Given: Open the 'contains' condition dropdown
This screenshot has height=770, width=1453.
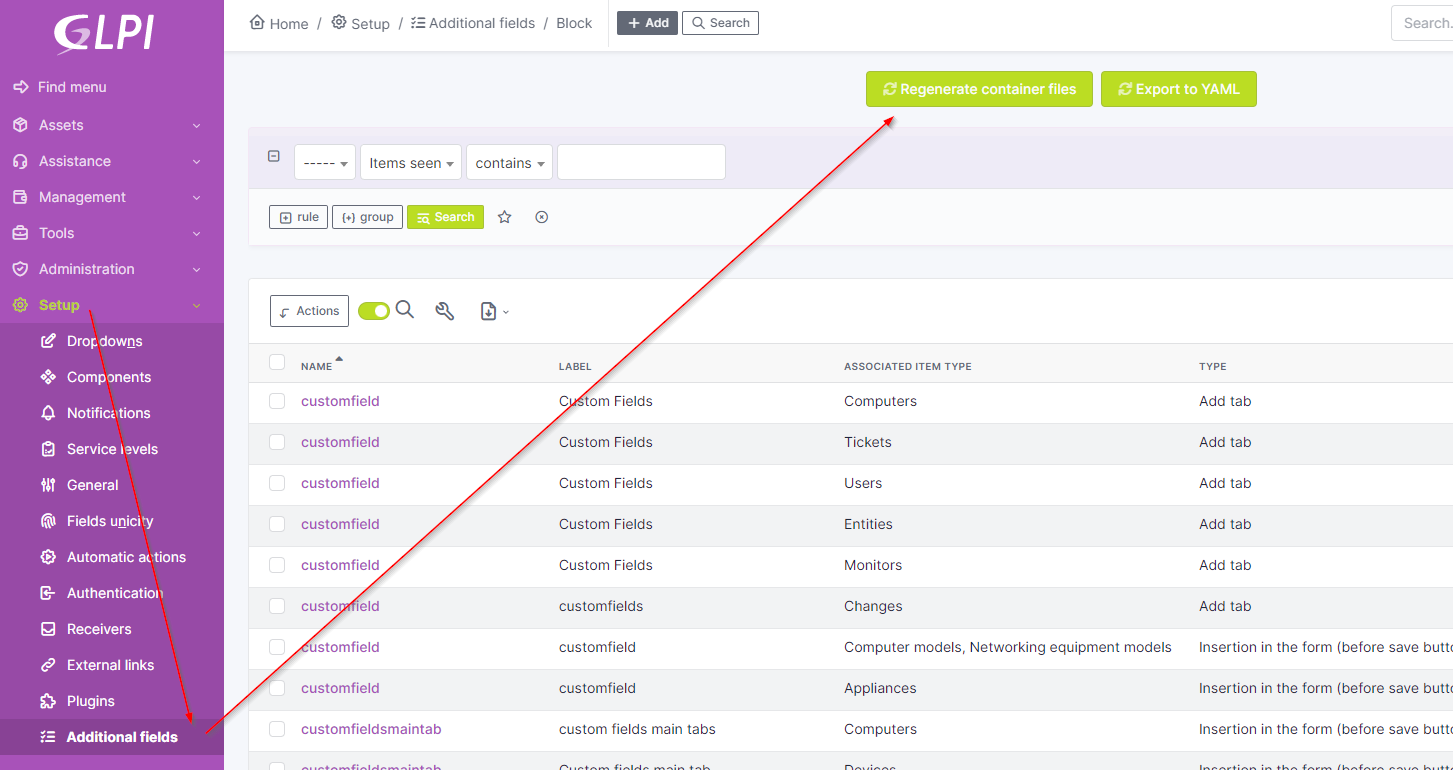Looking at the screenshot, I should pyautogui.click(x=509, y=161).
